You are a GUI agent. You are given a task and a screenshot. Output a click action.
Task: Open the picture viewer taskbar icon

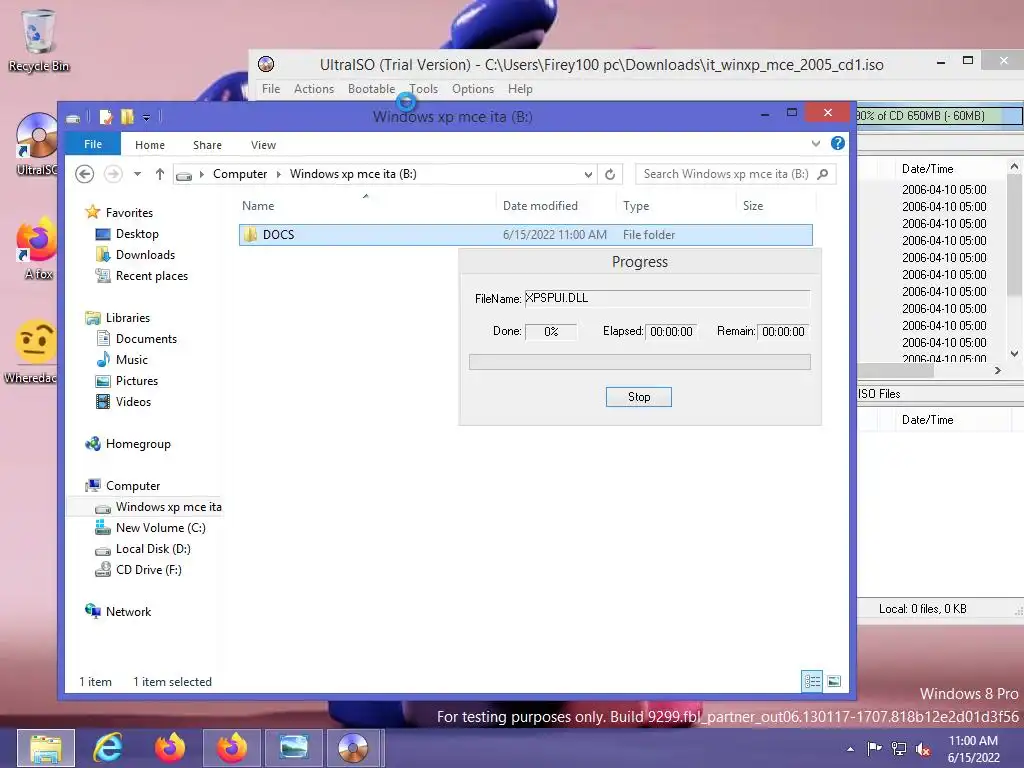[294, 748]
